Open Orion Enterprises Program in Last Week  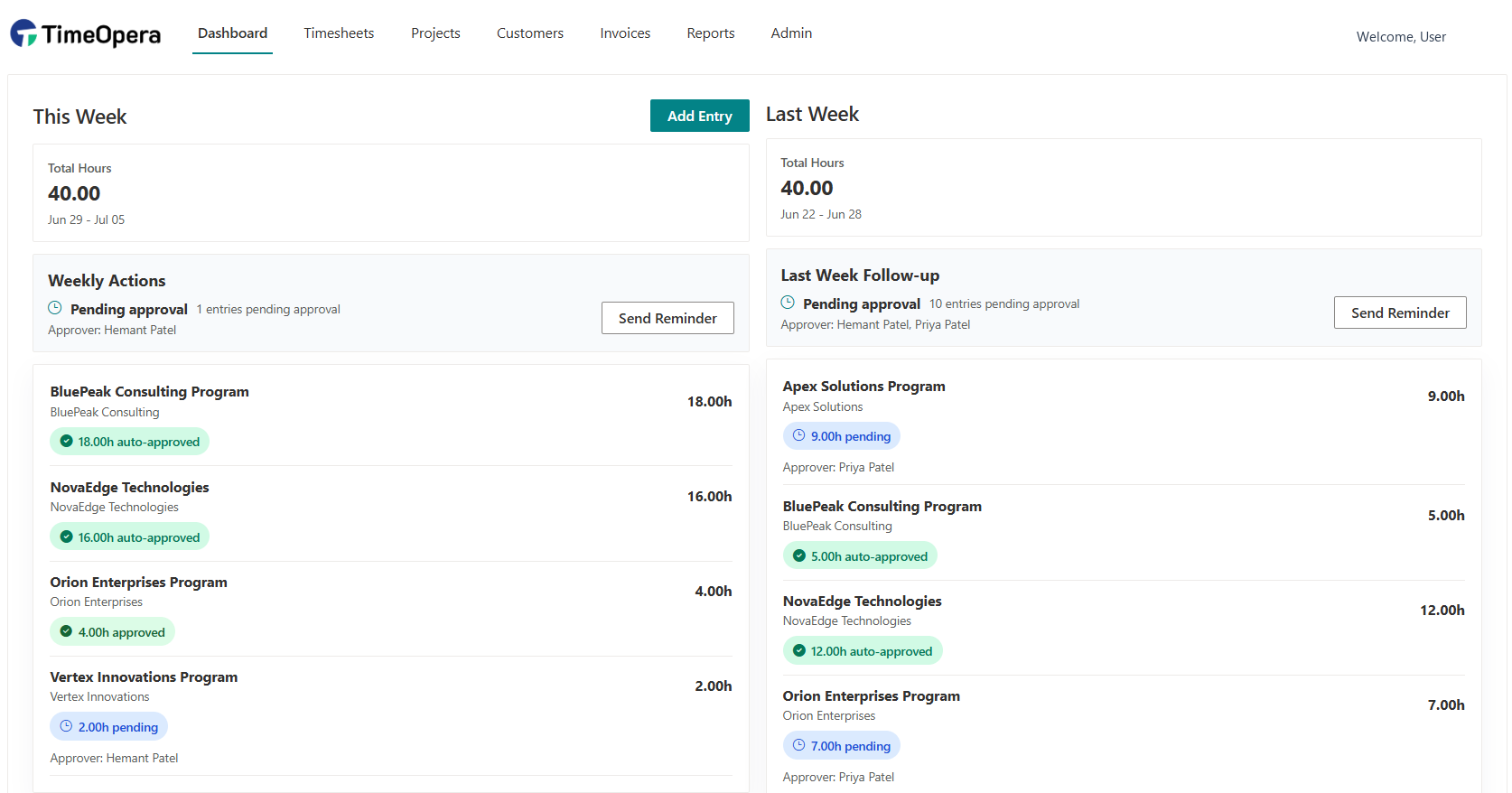click(x=1124, y=736)
